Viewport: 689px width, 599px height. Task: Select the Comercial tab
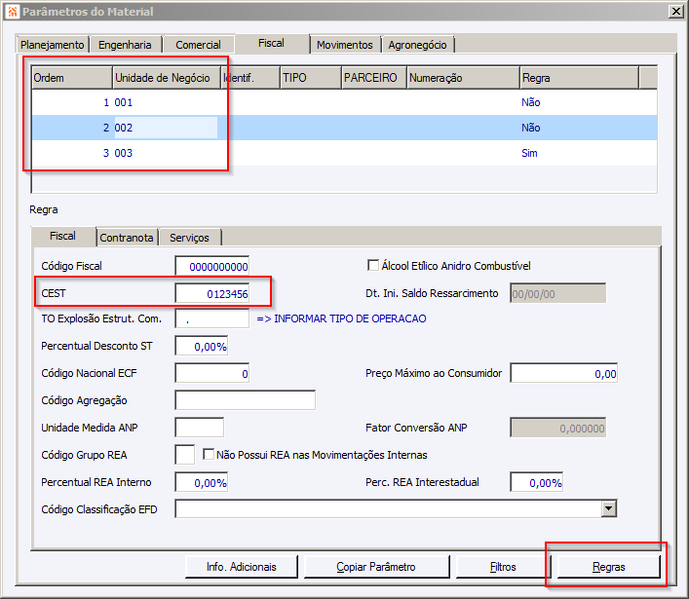click(198, 45)
